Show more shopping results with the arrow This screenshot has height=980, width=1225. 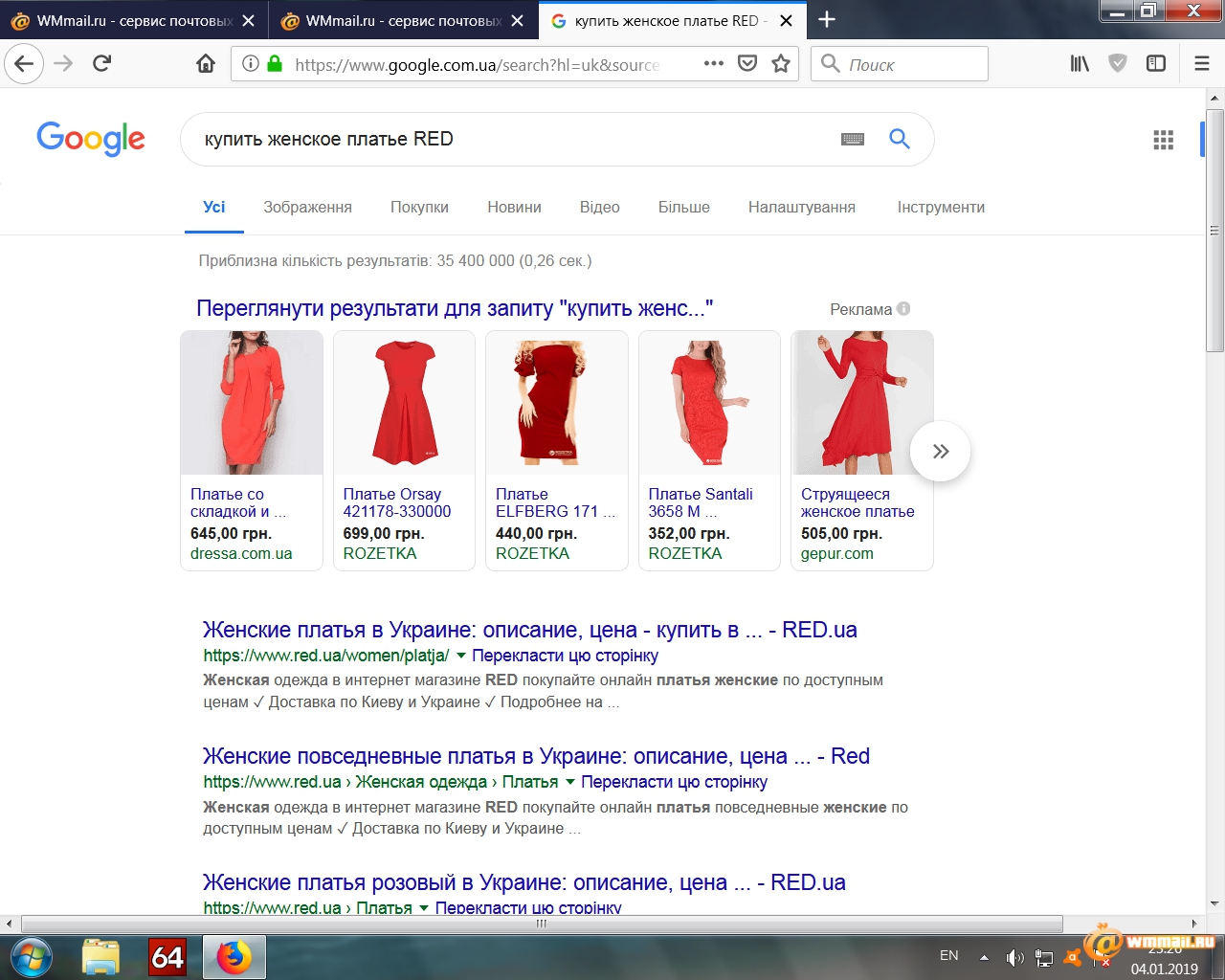click(940, 451)
